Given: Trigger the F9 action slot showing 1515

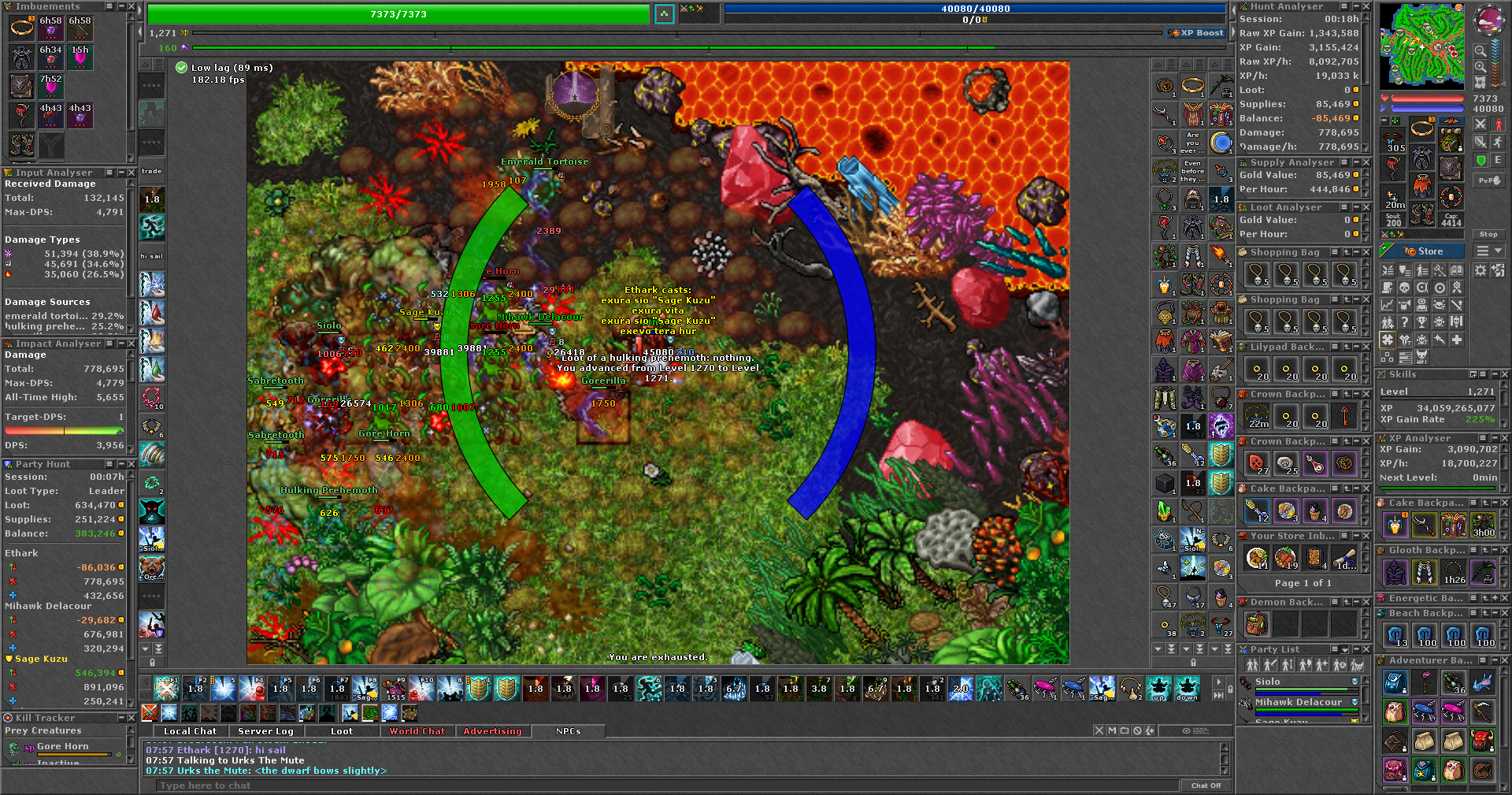Looking at the screenshot, I should (x=394, y=689).
